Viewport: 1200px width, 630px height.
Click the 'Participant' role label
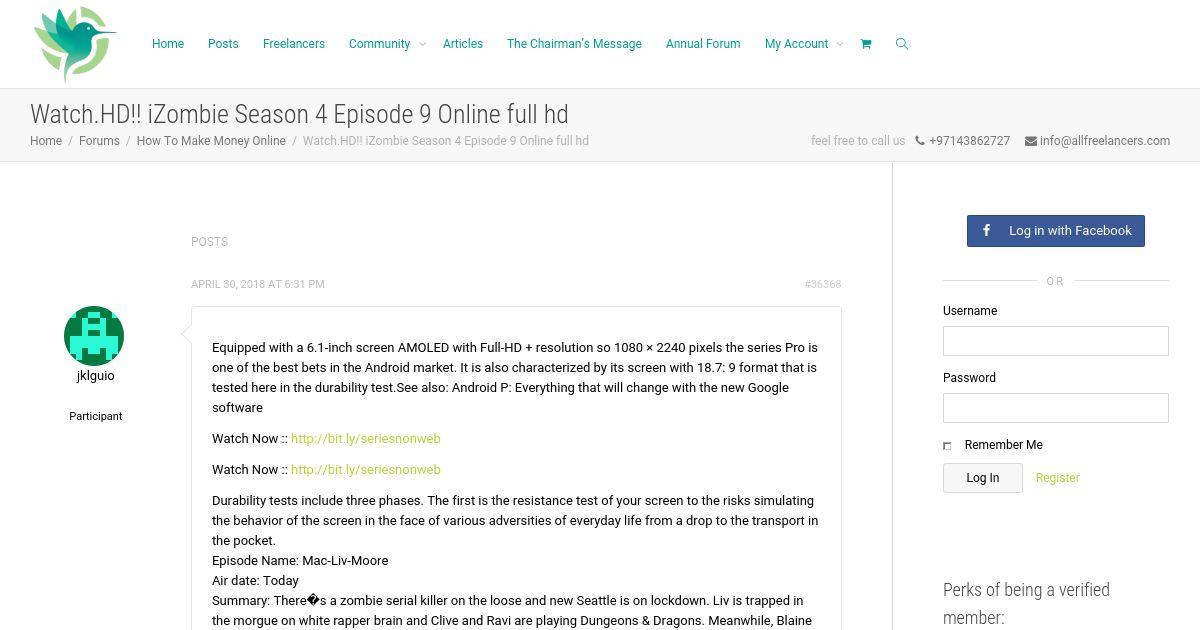pyautogui.click(x=96, y=416)
